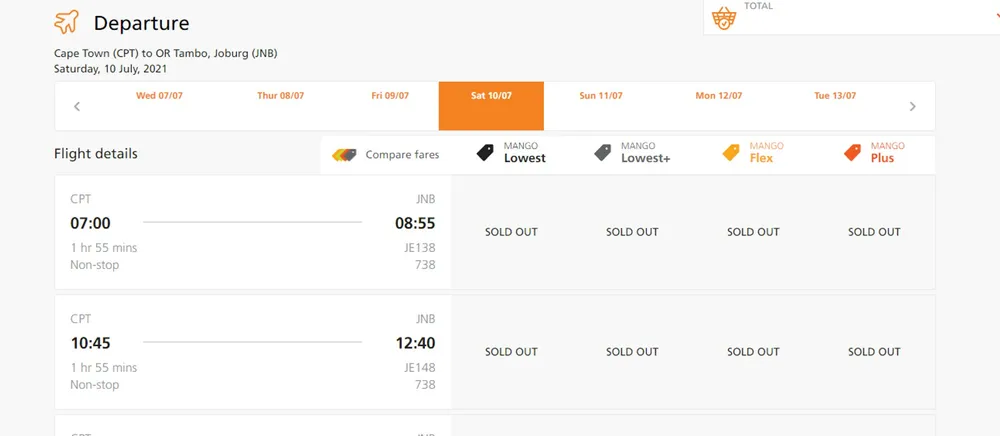The height and width of the screenshot is (436, 1000).
Task: Go to previous dates with left arrow
Action: (77, 106)
